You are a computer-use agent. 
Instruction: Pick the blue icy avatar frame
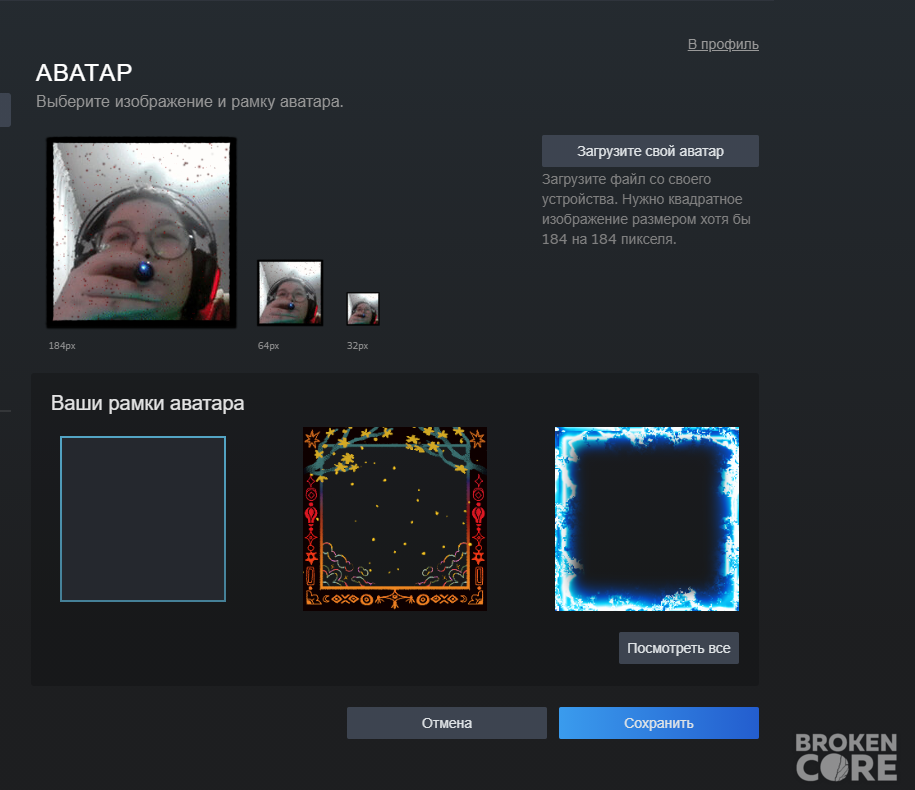point(647,519)
